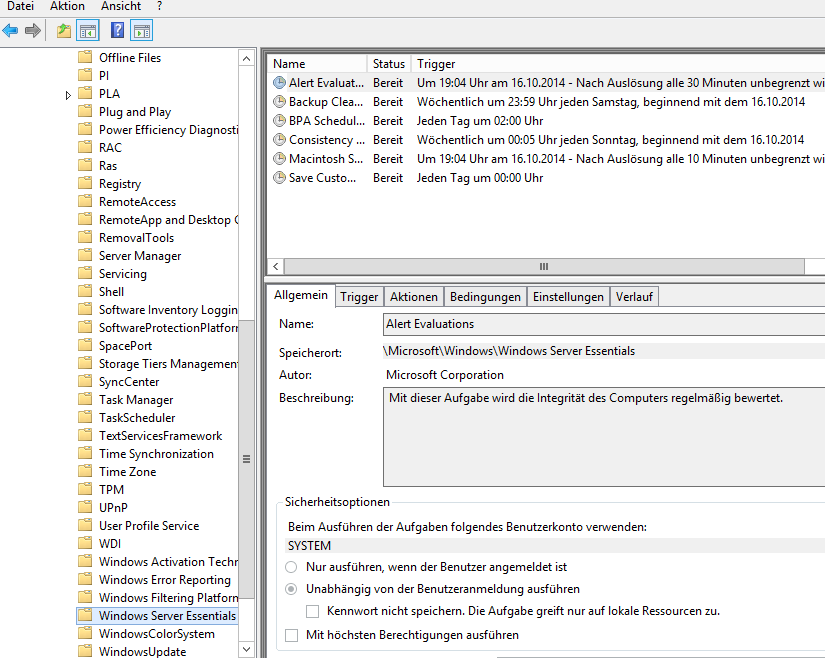This screenshot has width=825, height=658.
Task: Click the Forward arrow toolbar icon
Action: point(33,30)
